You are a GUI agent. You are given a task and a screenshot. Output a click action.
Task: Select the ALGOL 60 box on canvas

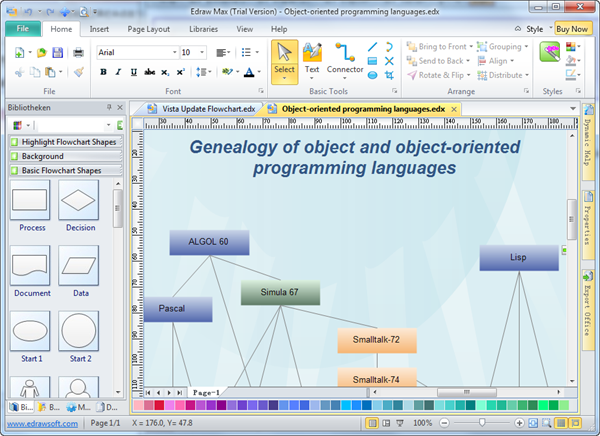(209, 242)
